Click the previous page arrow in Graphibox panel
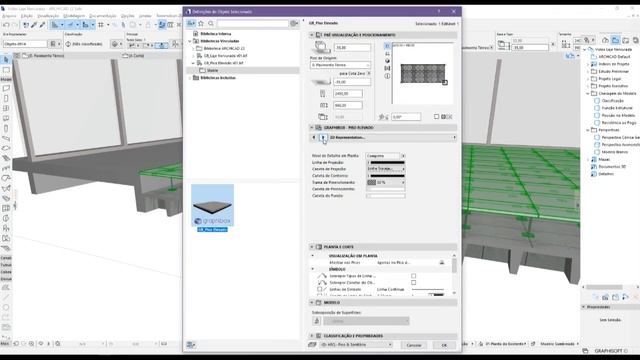 pyautogui.click(x=314, y=138)
